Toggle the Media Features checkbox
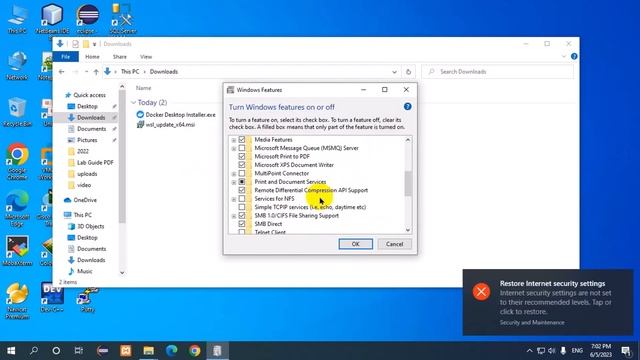 click(x=242, y=140)
